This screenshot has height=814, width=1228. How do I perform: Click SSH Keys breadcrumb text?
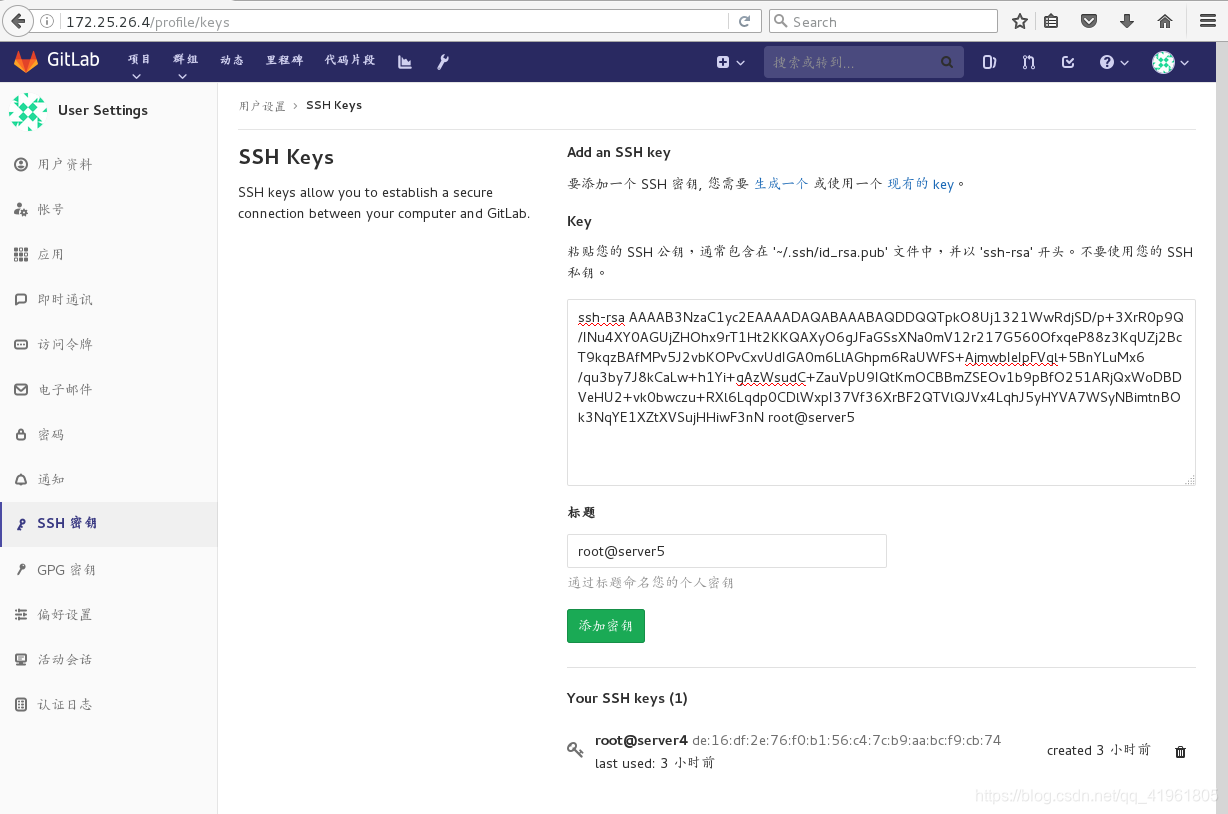[x=334, y=105]
